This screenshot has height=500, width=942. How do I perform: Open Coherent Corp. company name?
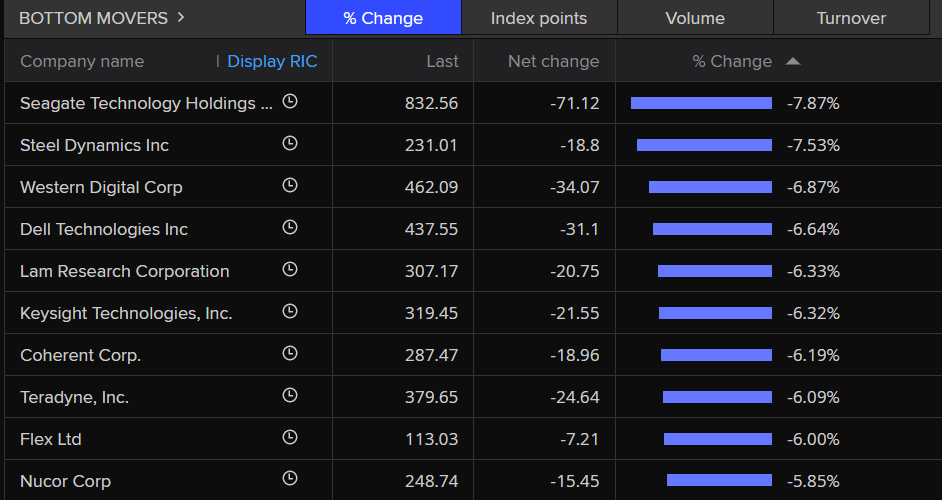[81, 355]
